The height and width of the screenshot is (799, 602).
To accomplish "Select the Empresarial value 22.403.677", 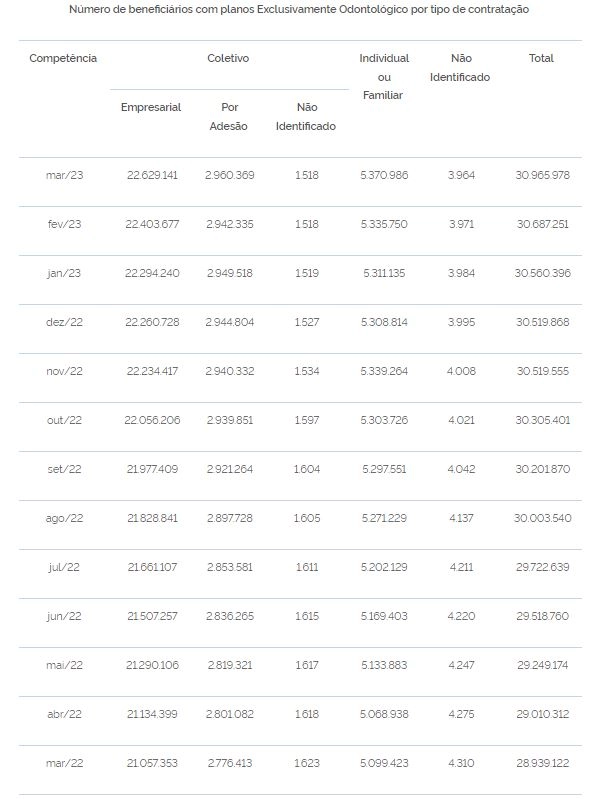I will pyautogui.click(x=152, y=224).
